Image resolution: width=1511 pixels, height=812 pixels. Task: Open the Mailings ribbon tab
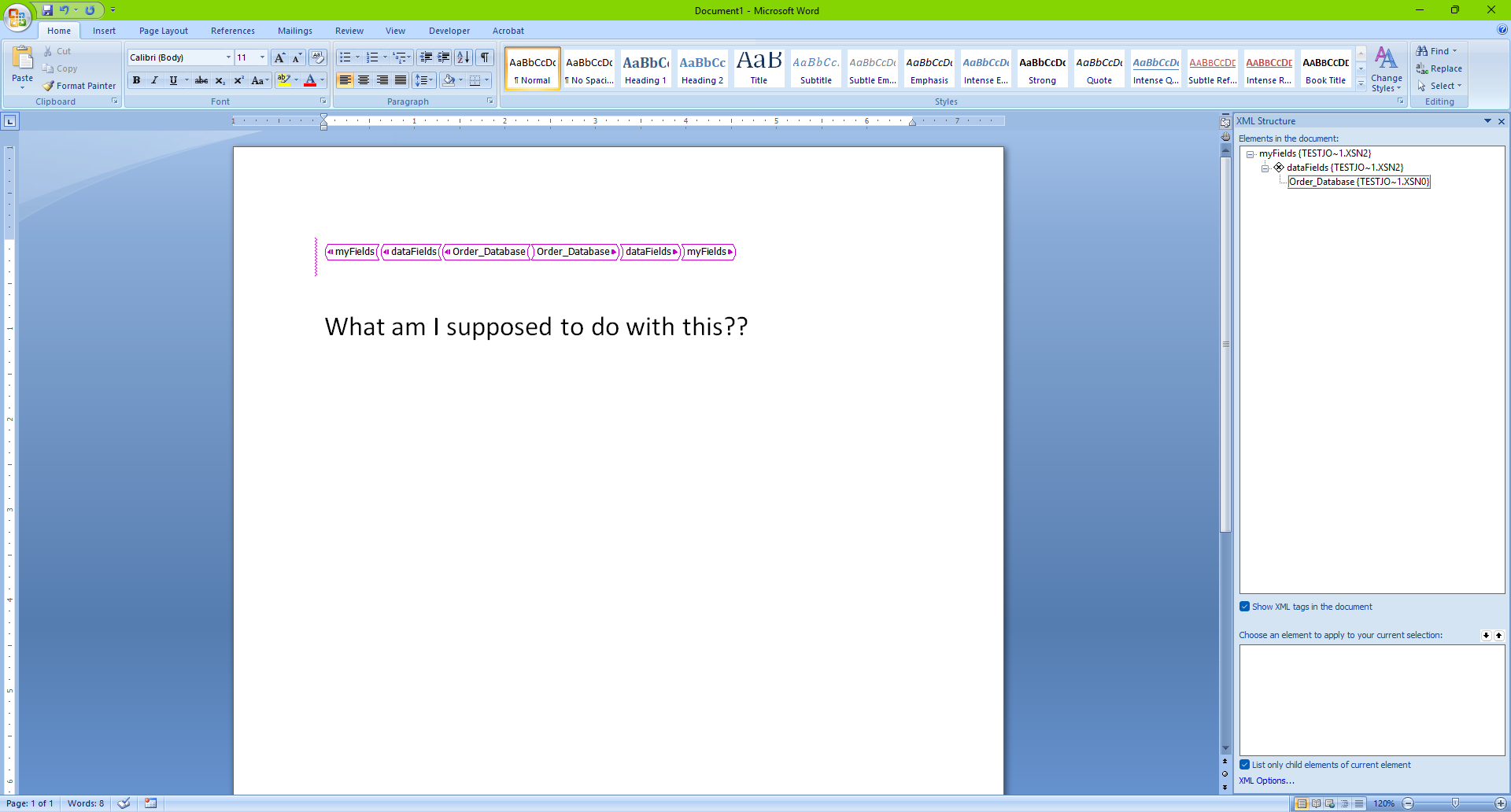point(294,31)
